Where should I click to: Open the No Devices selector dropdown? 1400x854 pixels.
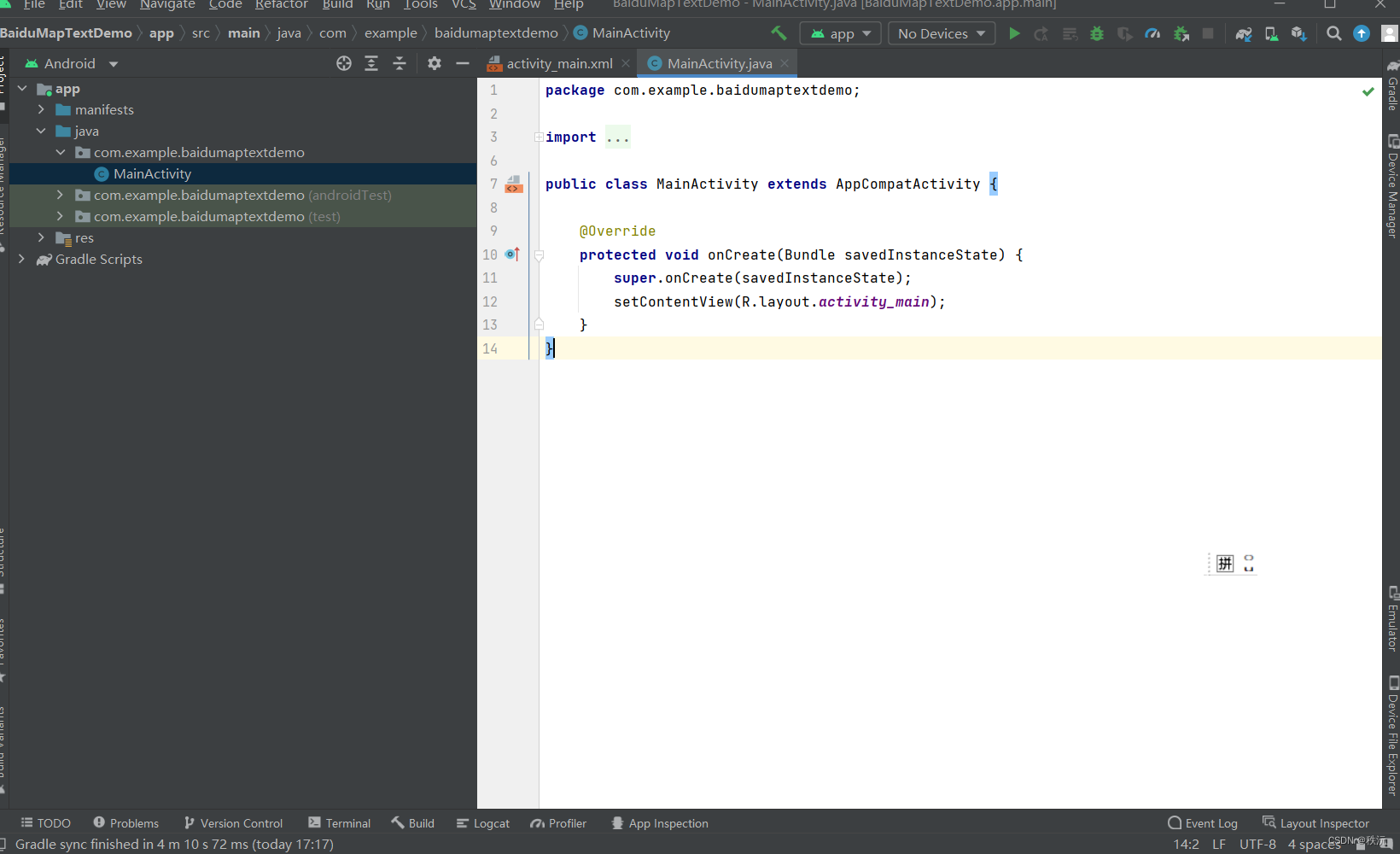942,33
